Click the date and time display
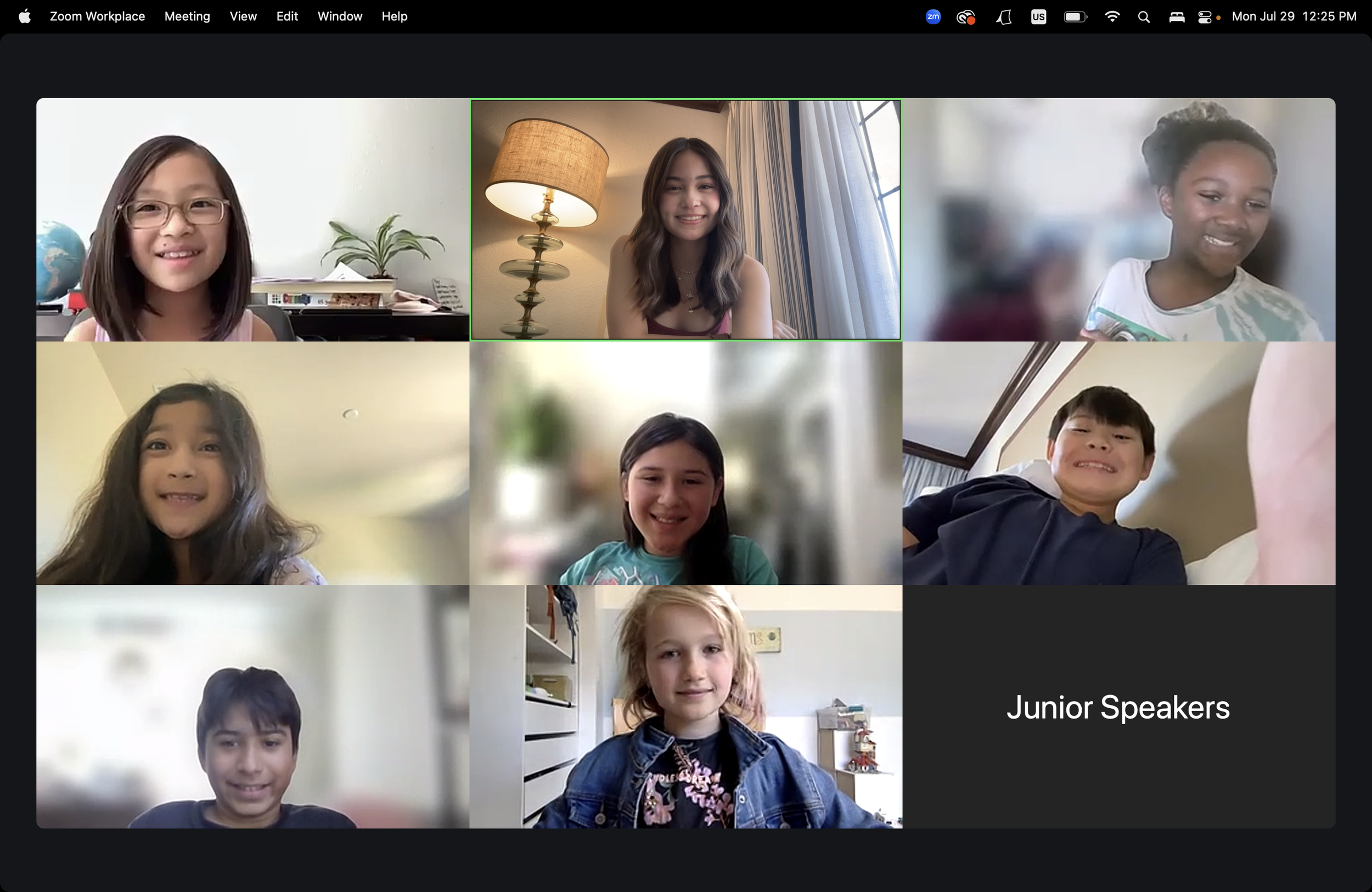Screen dimensions: 1372x892 tap(1294, 16)
